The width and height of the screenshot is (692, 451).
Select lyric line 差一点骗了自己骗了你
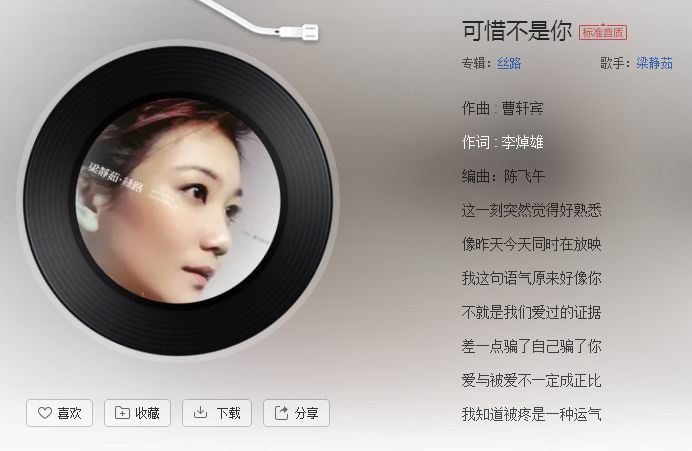(x=531, y=346)
